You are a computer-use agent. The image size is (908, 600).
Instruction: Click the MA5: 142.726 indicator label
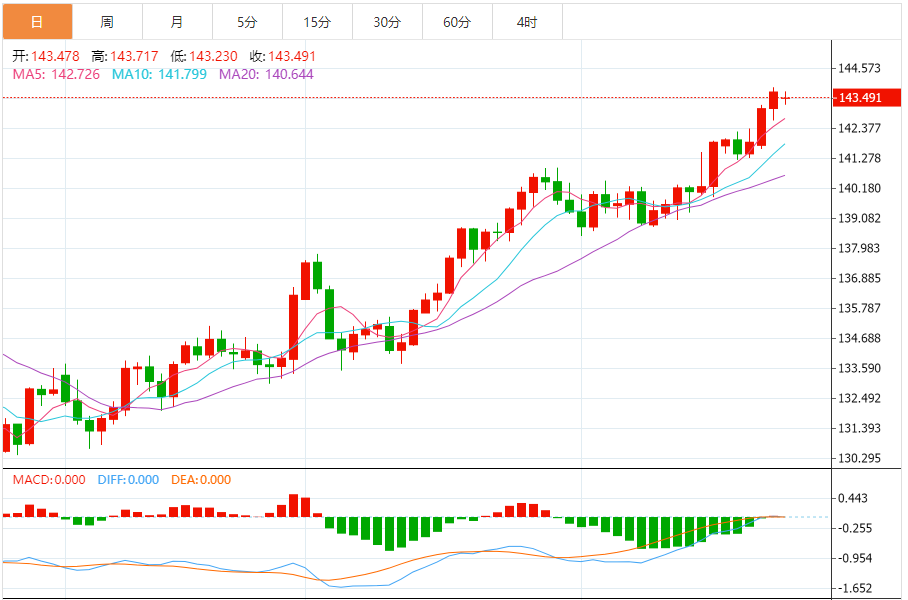pos(56,74)
